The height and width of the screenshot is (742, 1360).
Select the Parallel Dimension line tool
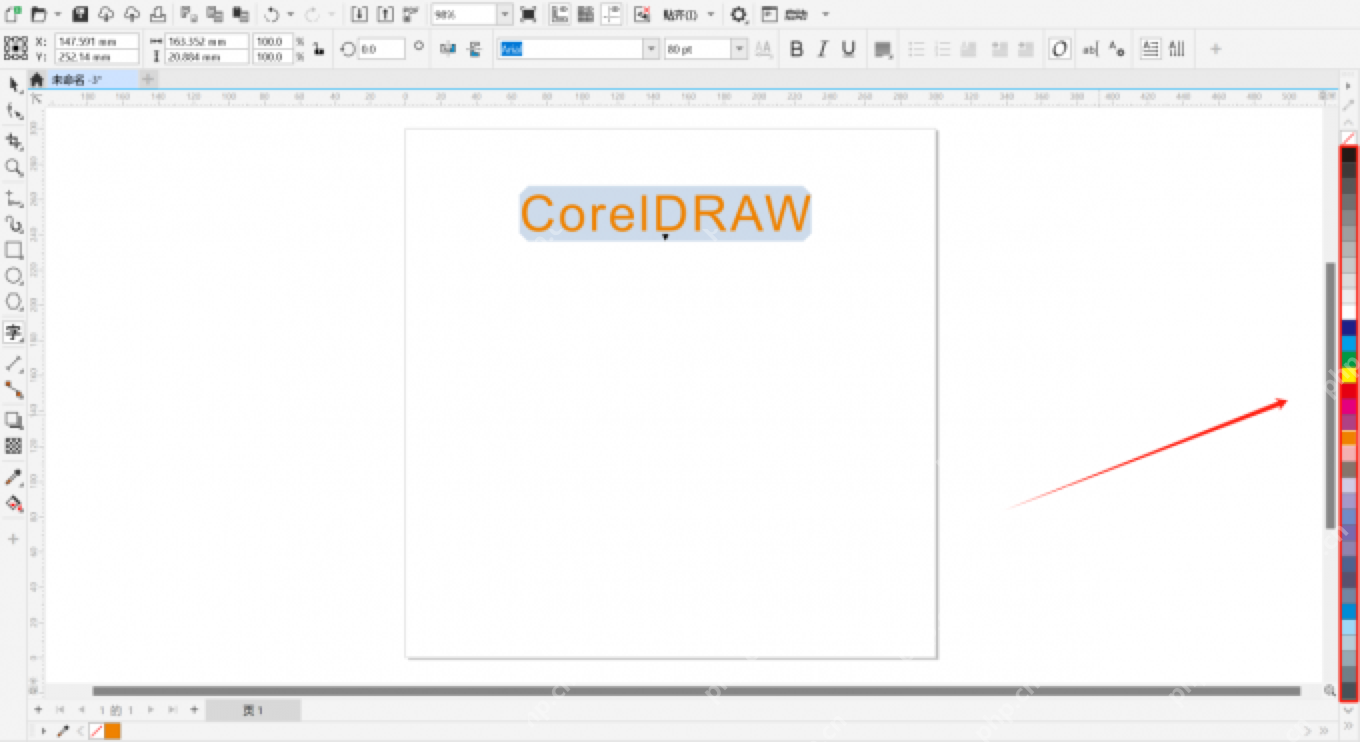point(14,363)
